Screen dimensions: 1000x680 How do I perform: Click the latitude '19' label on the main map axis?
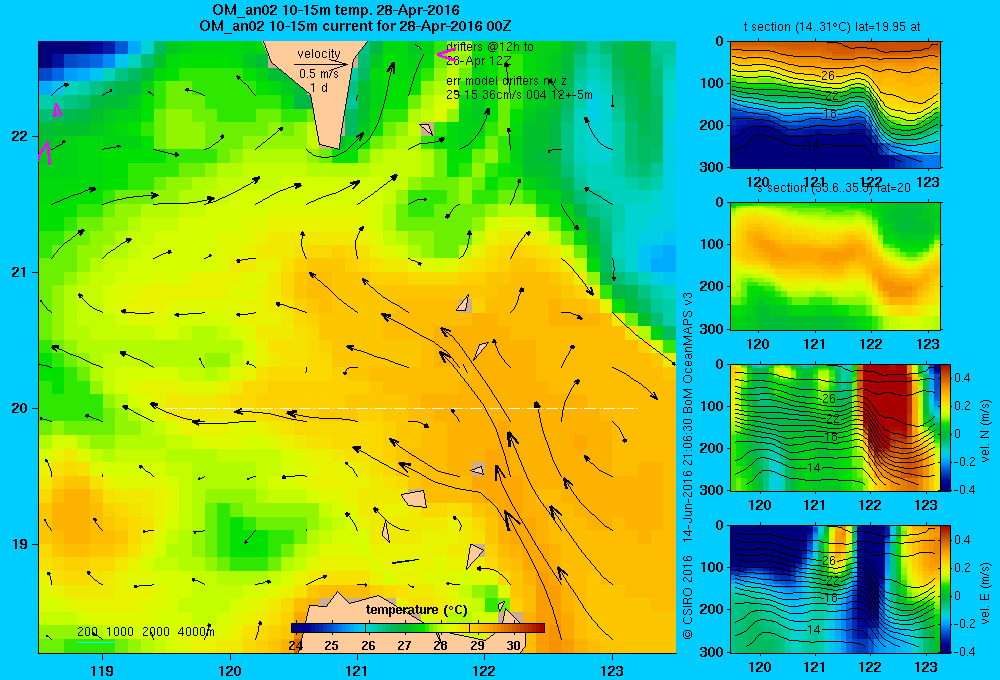click(x=19, y=544)
